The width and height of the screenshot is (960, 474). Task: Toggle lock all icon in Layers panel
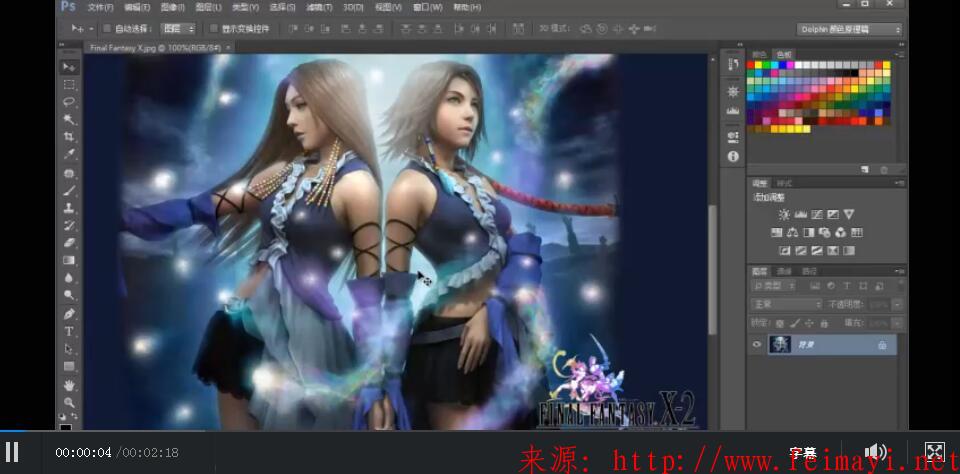823,323
